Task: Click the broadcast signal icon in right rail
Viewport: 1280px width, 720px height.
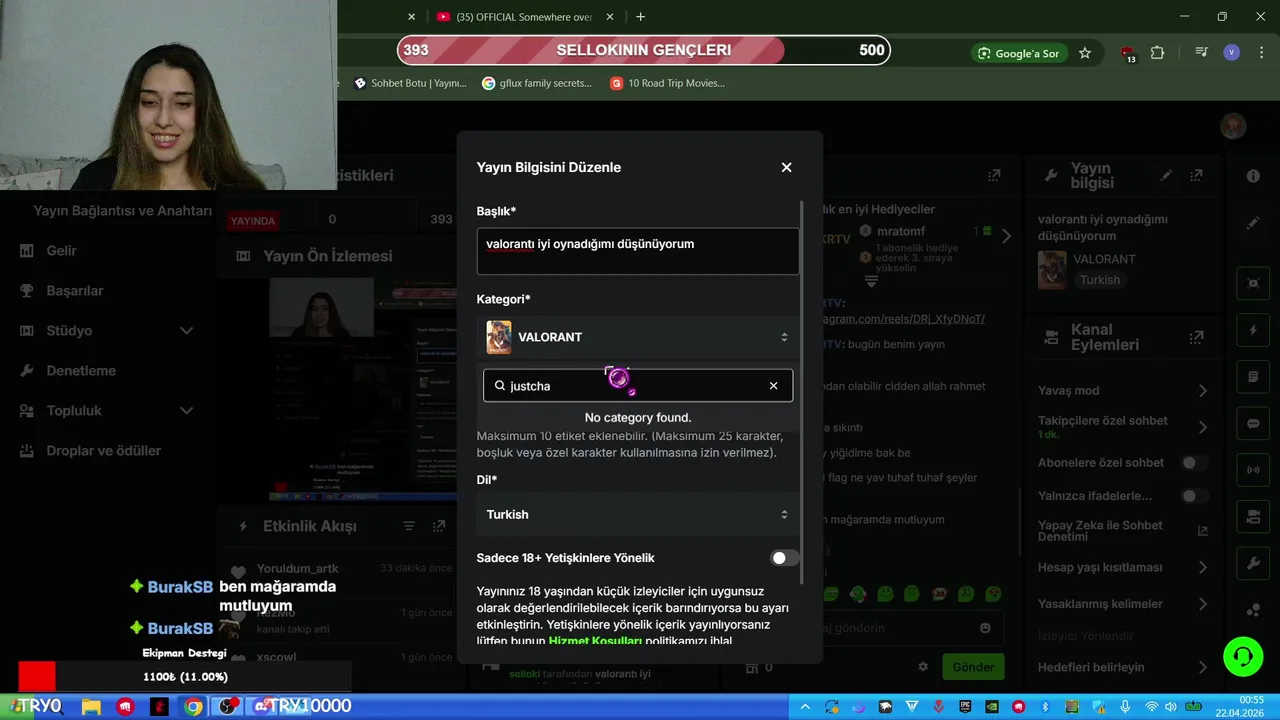Action: [1253, 470]
